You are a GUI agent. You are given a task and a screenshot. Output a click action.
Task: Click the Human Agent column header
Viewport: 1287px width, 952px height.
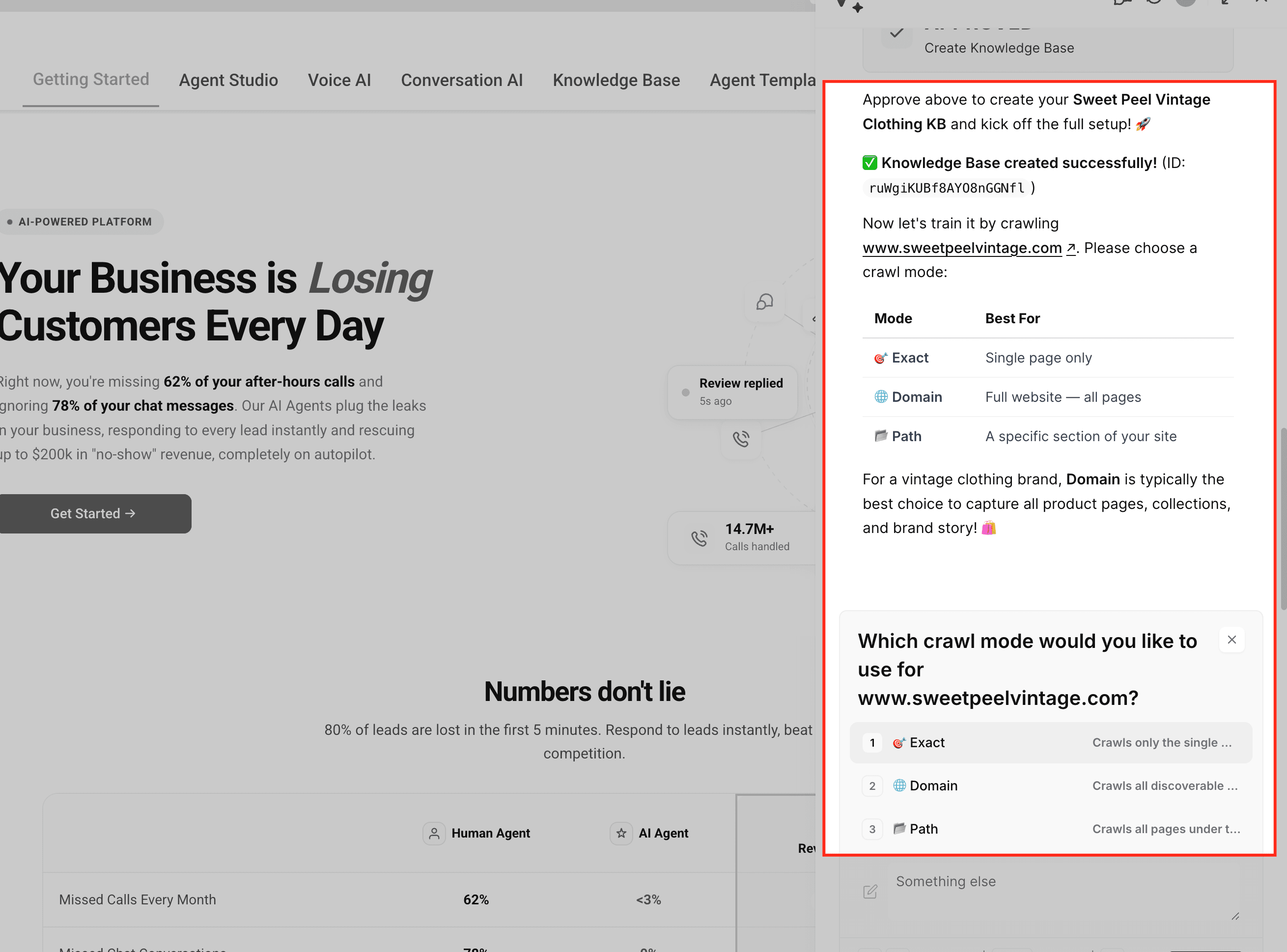point(476,833)
